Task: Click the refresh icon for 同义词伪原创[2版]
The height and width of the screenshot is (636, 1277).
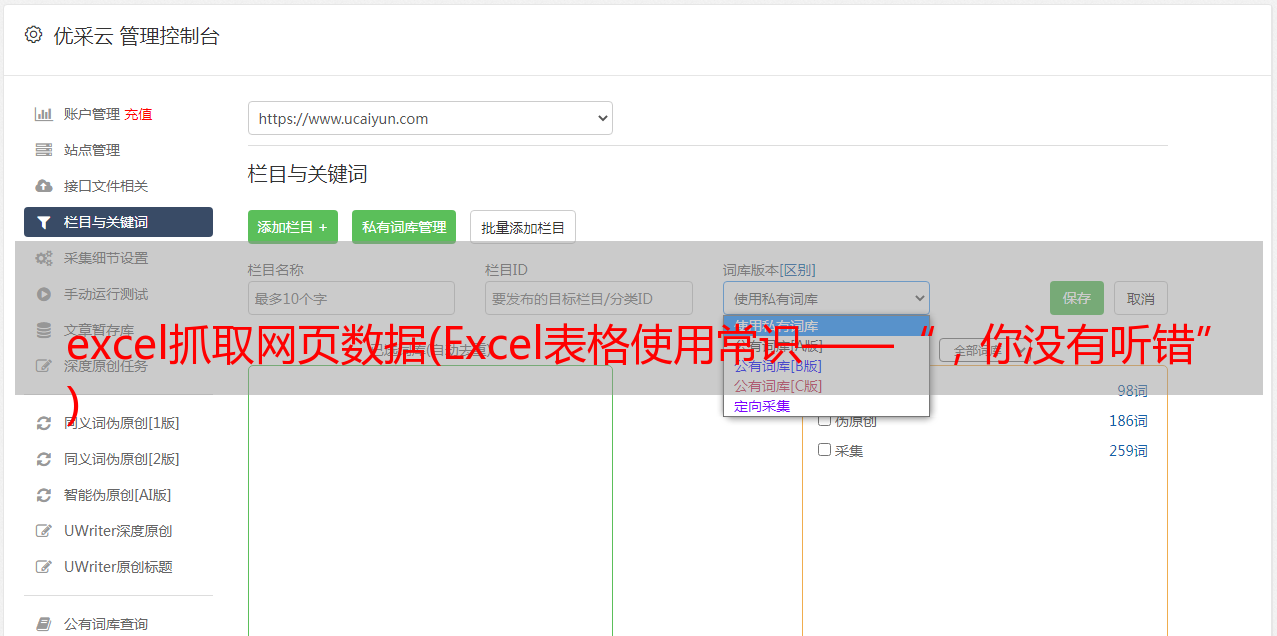Action: tap(43, 459)
